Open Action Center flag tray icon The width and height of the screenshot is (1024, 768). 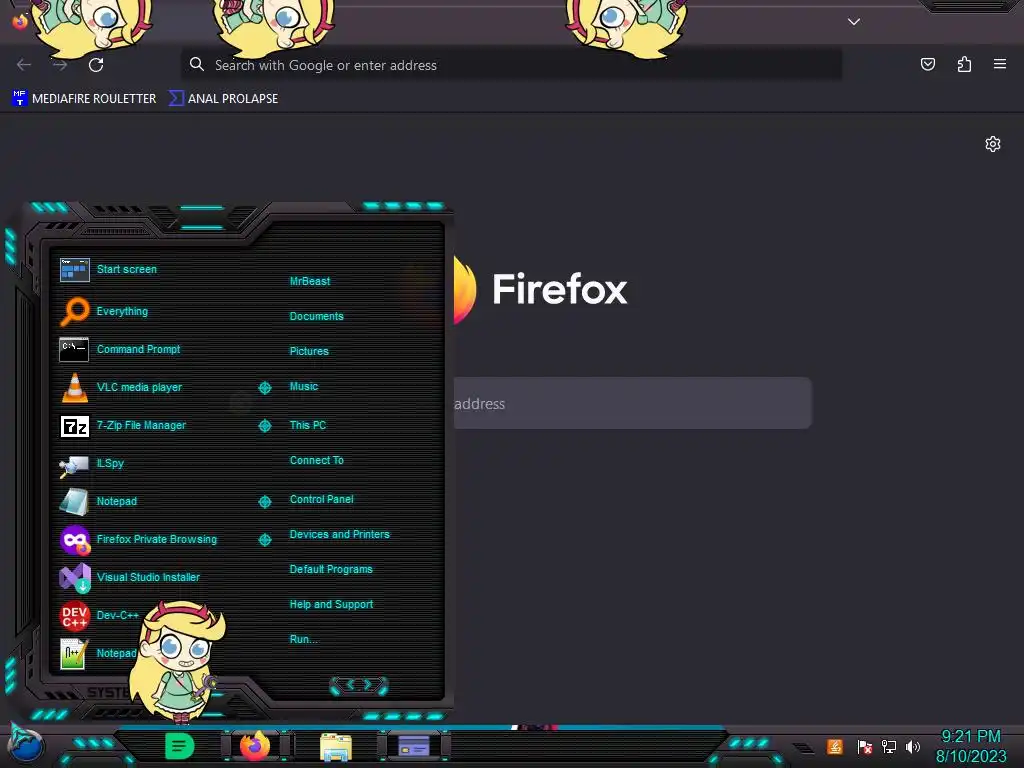click(x=864, y=746)
